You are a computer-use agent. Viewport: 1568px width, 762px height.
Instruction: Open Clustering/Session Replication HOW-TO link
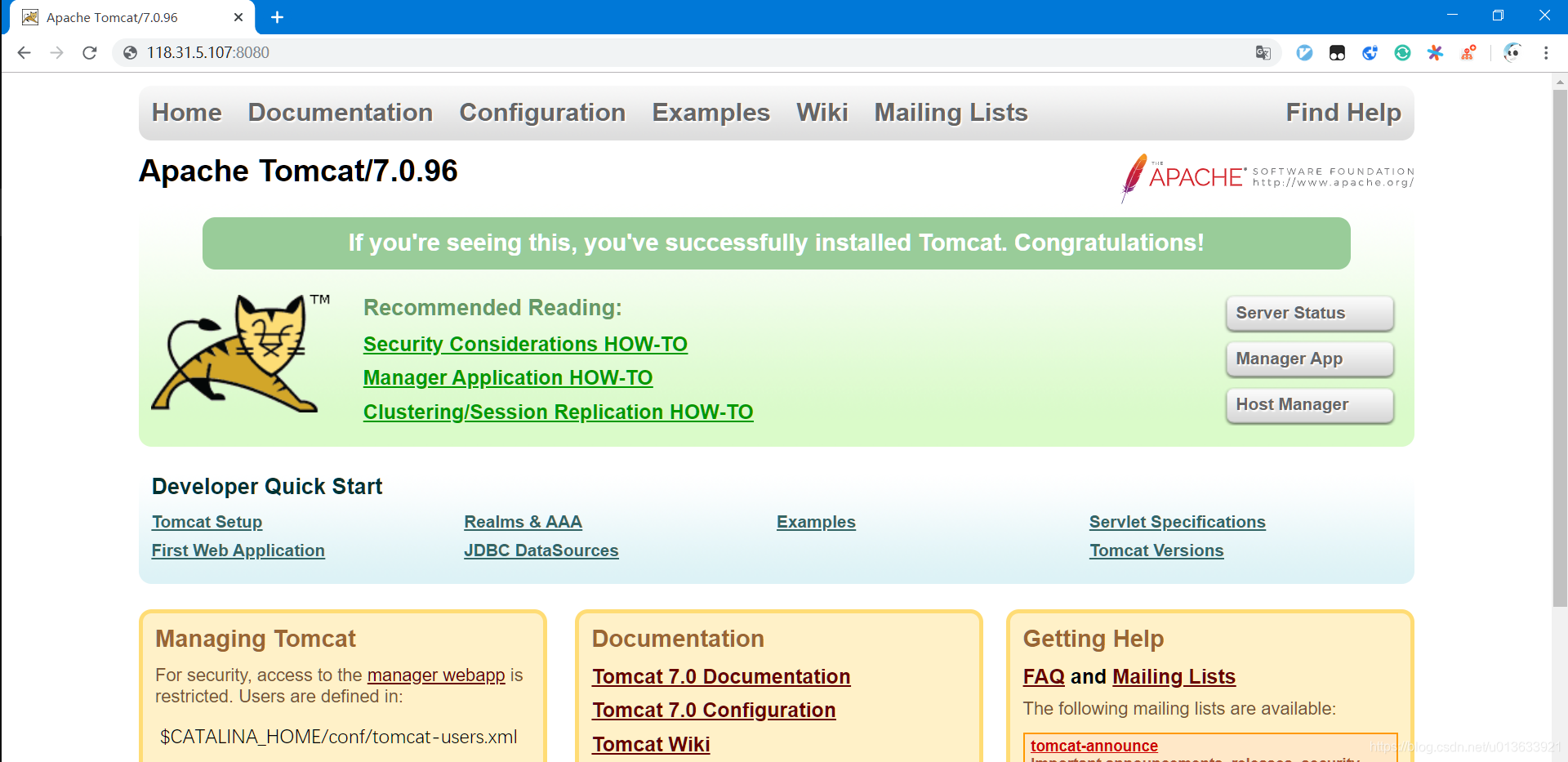559,412
